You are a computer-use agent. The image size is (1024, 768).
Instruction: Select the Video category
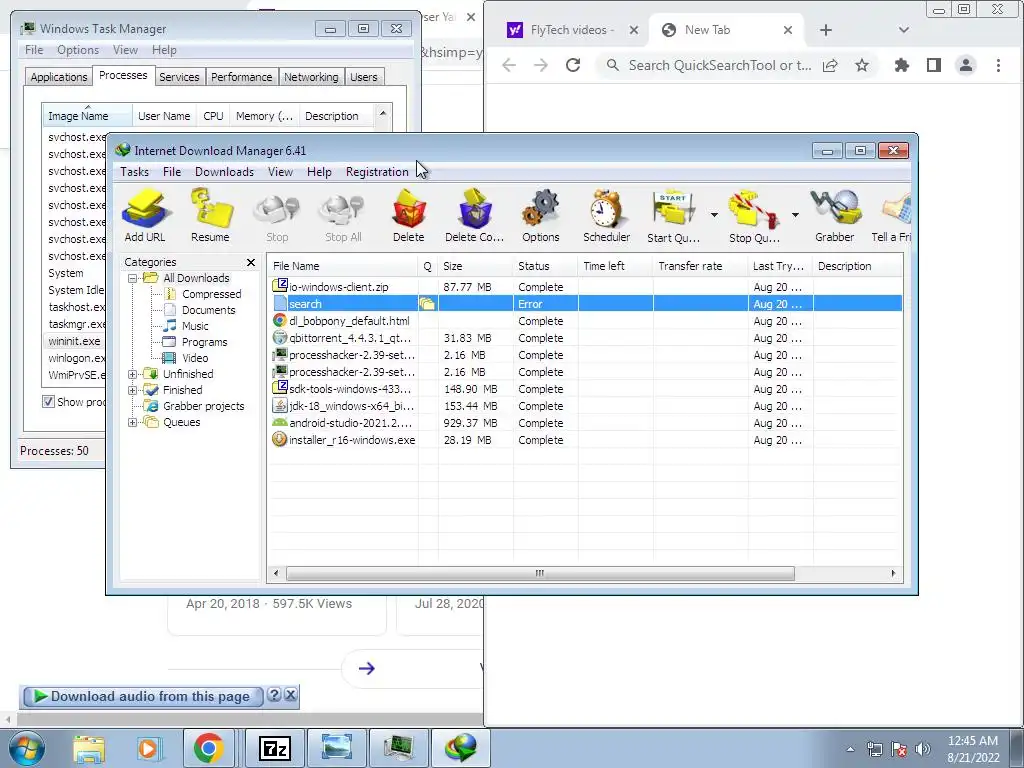coord(195,358)
